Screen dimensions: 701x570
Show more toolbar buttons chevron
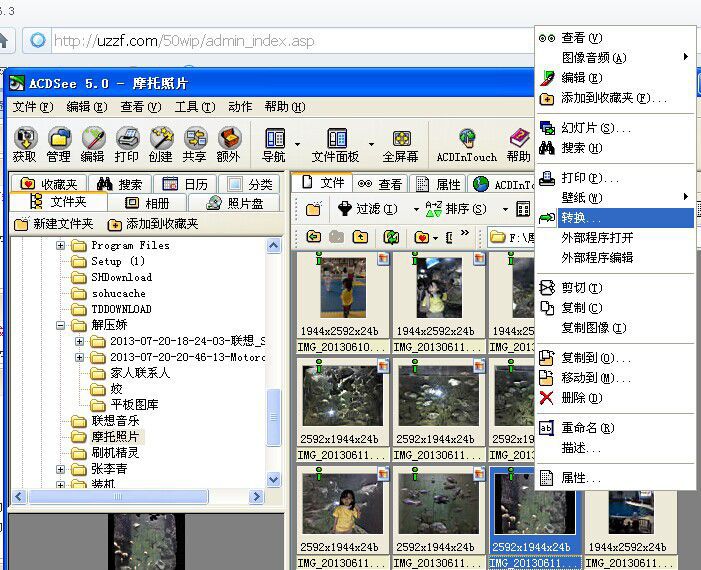(x=465, y=232)
